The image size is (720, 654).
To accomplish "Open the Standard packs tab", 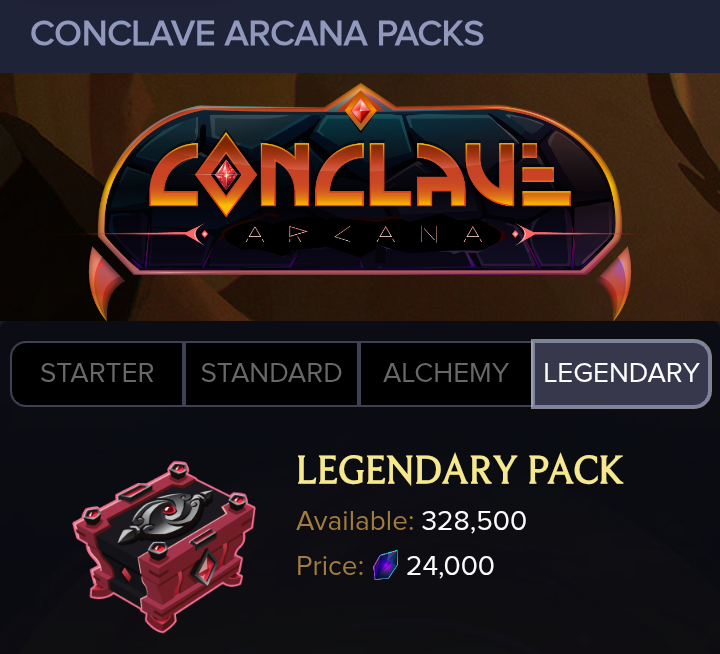I will (x=271, y=373).
